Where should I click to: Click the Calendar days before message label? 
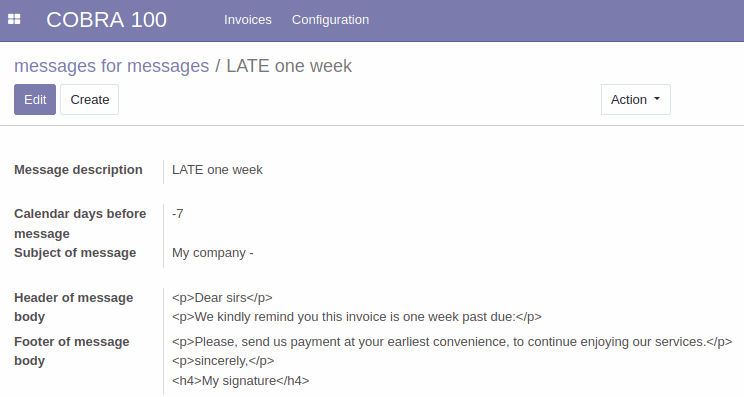pos(80,224)
